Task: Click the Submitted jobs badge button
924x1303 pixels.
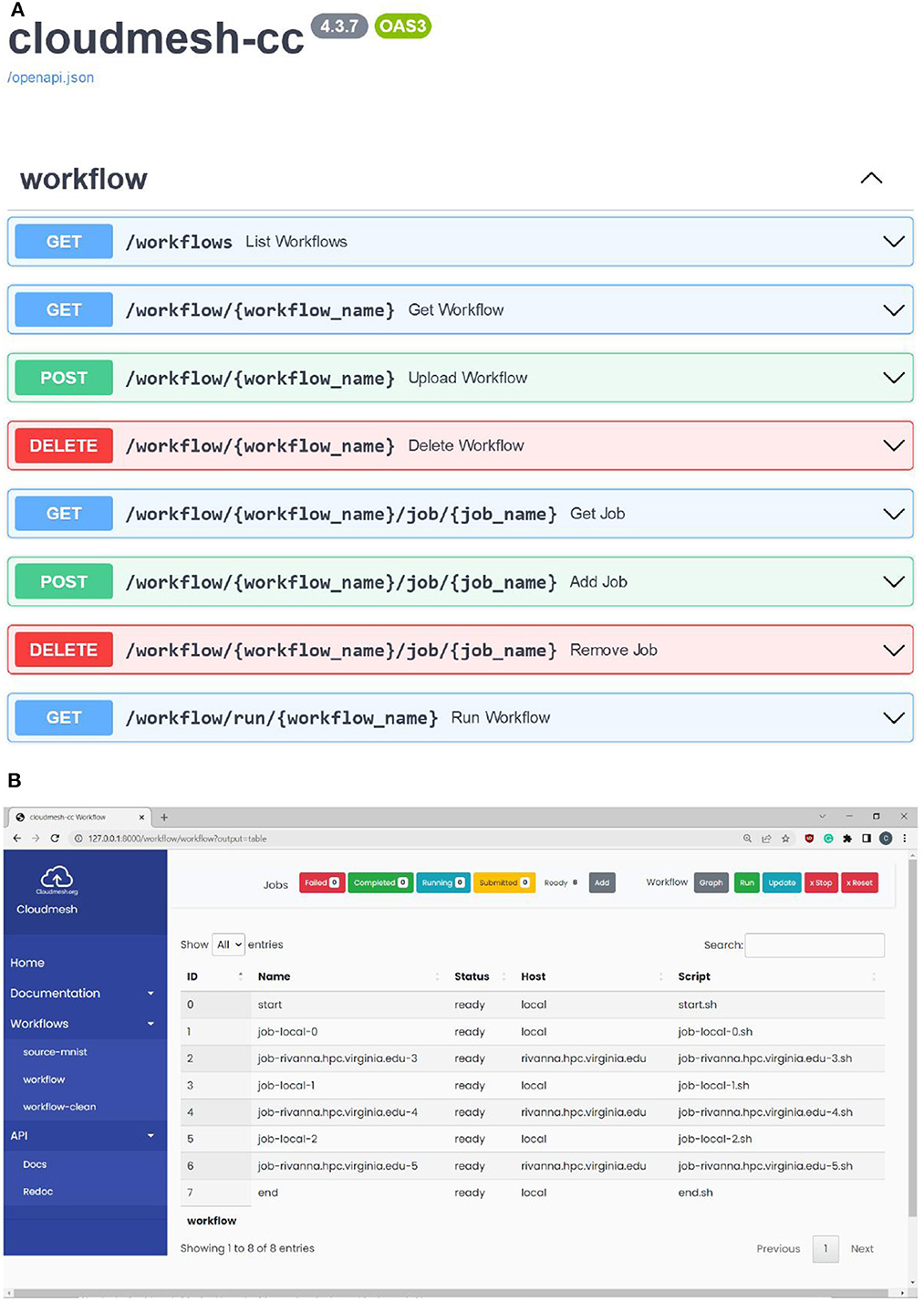Action: pos(504,882)
